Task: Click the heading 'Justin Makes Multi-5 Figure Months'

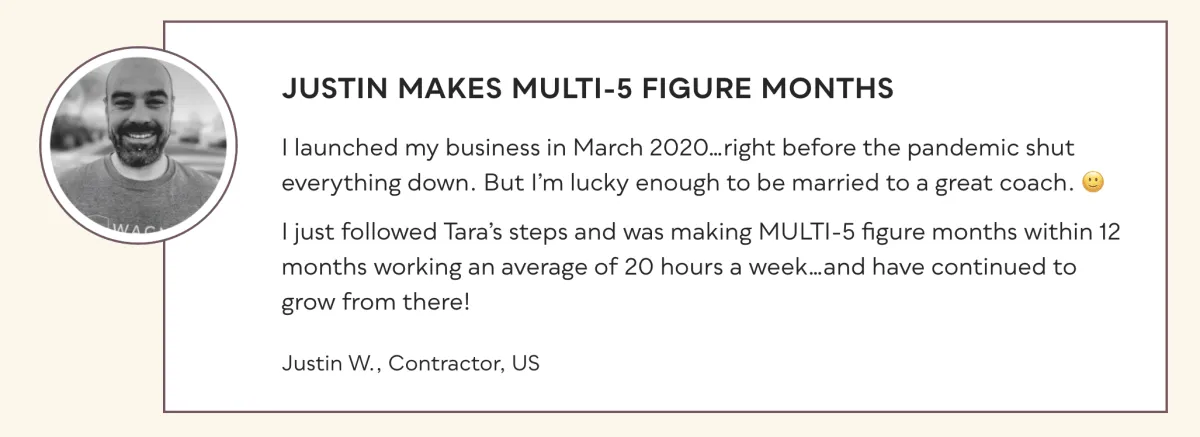Action: coord(587,89)
